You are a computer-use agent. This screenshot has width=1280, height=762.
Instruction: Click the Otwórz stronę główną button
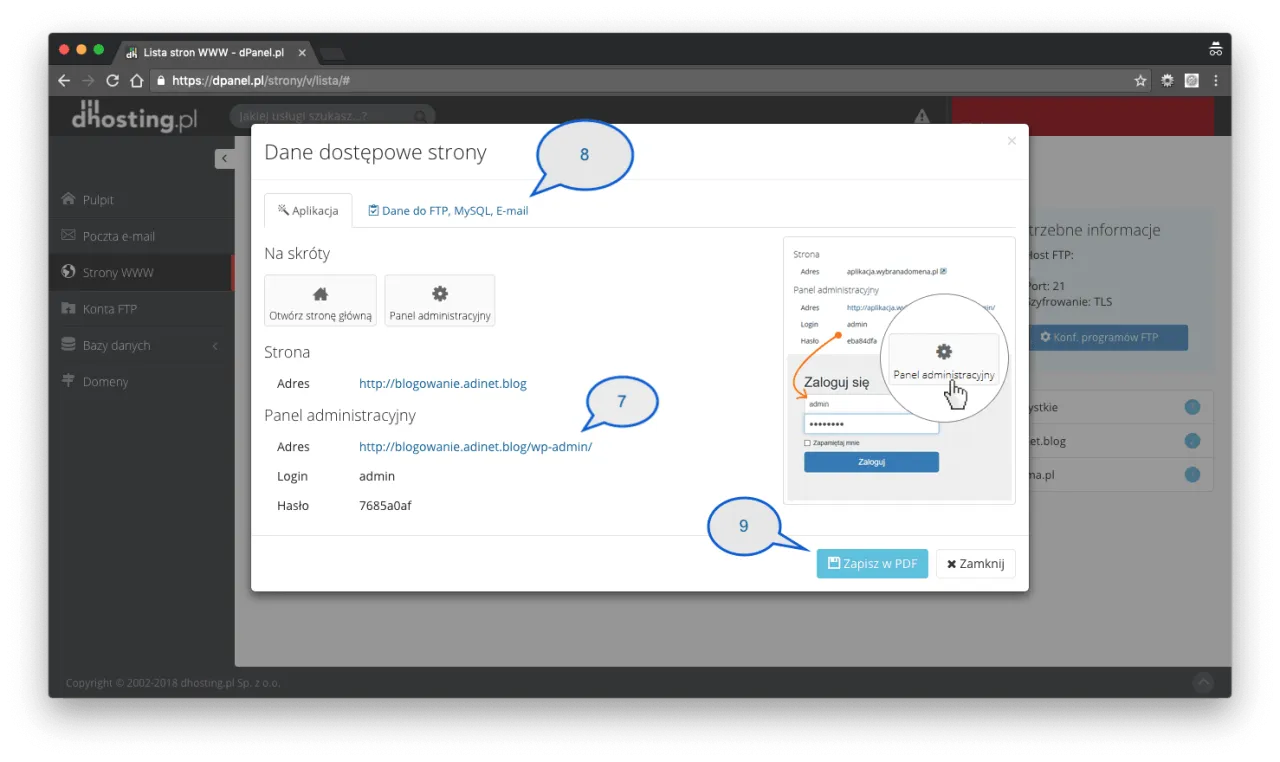tap(320, 301)
